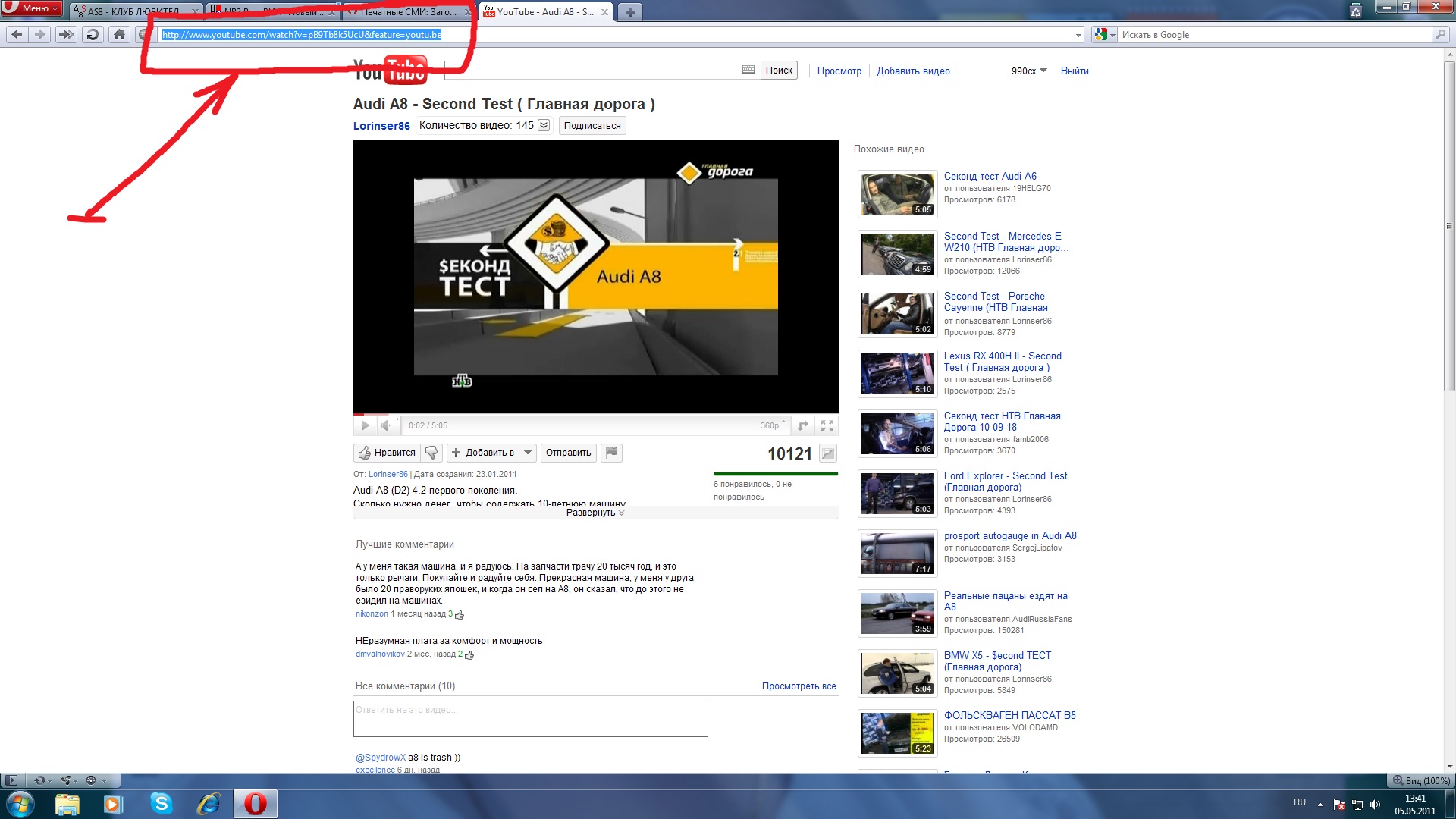Click the Opera home page icon

point(119,34)
